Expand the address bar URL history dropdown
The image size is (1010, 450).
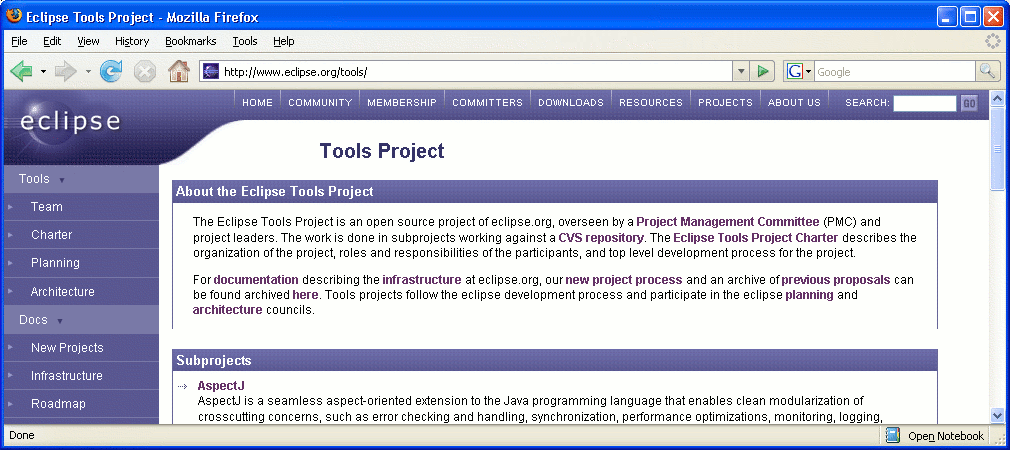click(741, 71)
